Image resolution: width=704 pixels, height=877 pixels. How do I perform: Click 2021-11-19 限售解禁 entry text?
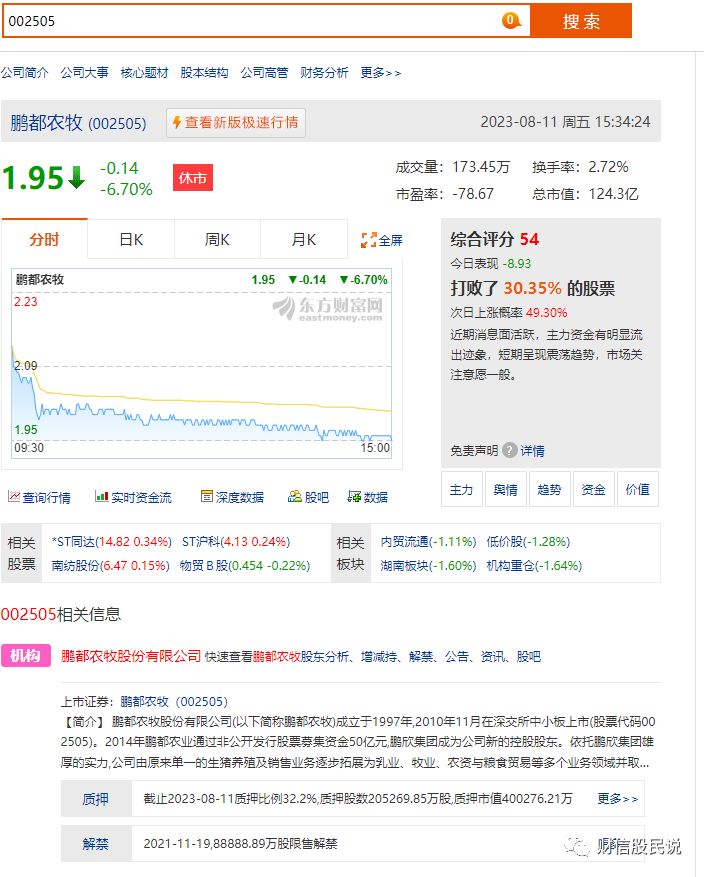(x=240, y=843)
